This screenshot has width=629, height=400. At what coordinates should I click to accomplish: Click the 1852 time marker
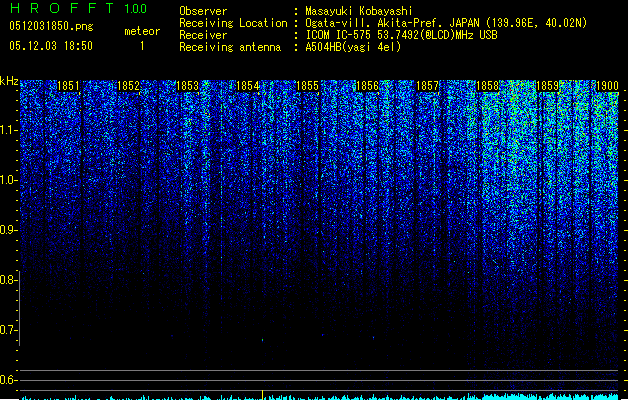128,86
